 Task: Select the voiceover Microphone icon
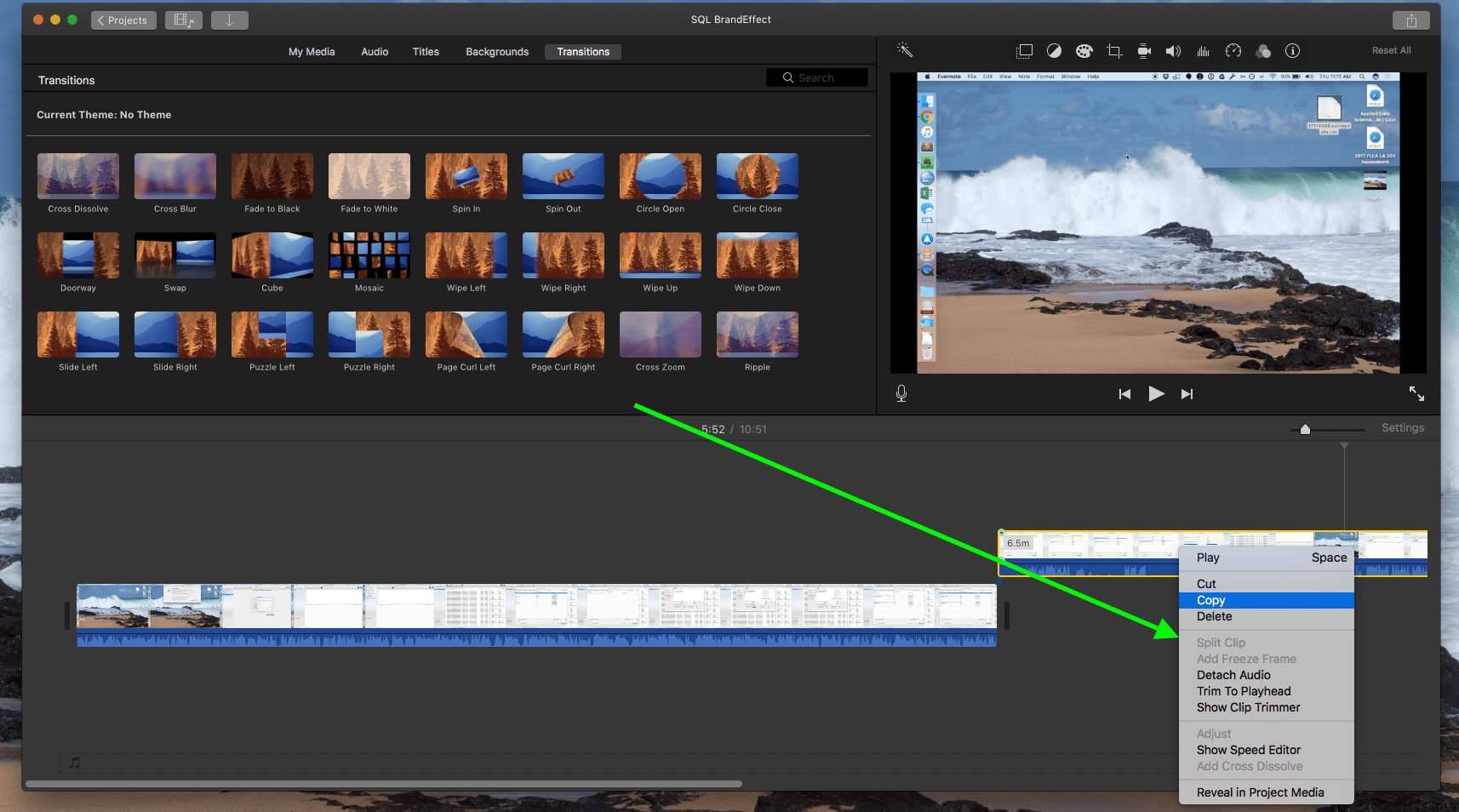pos(901,393)
